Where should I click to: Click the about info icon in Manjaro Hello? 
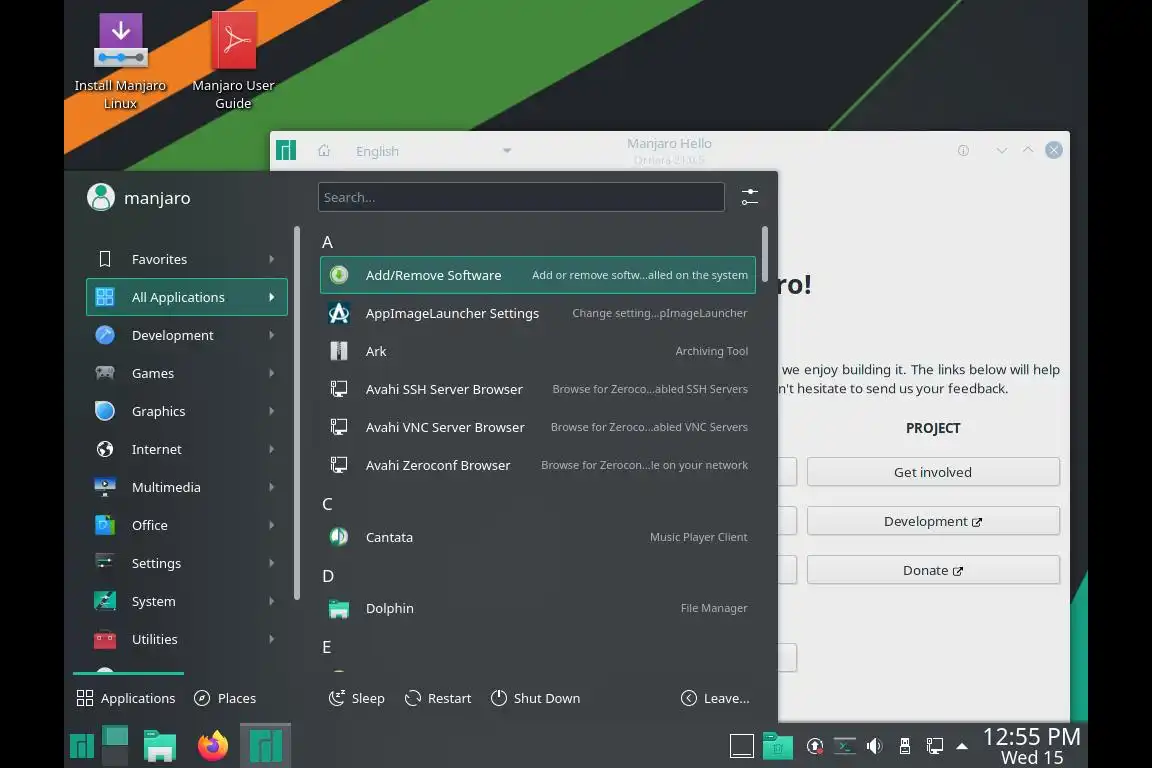click(963, 151)
